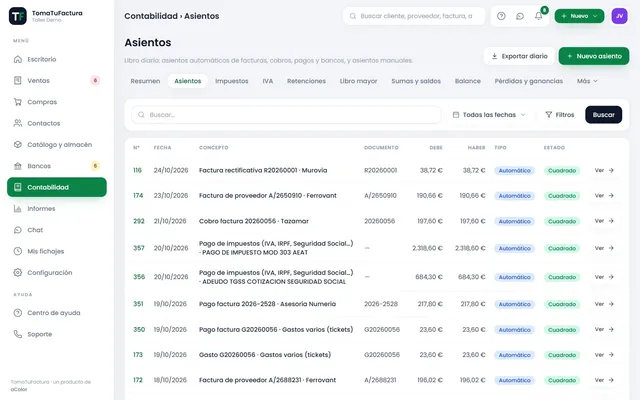
Task: Click the help question mark icon in header
Action: tap(501, 16)
